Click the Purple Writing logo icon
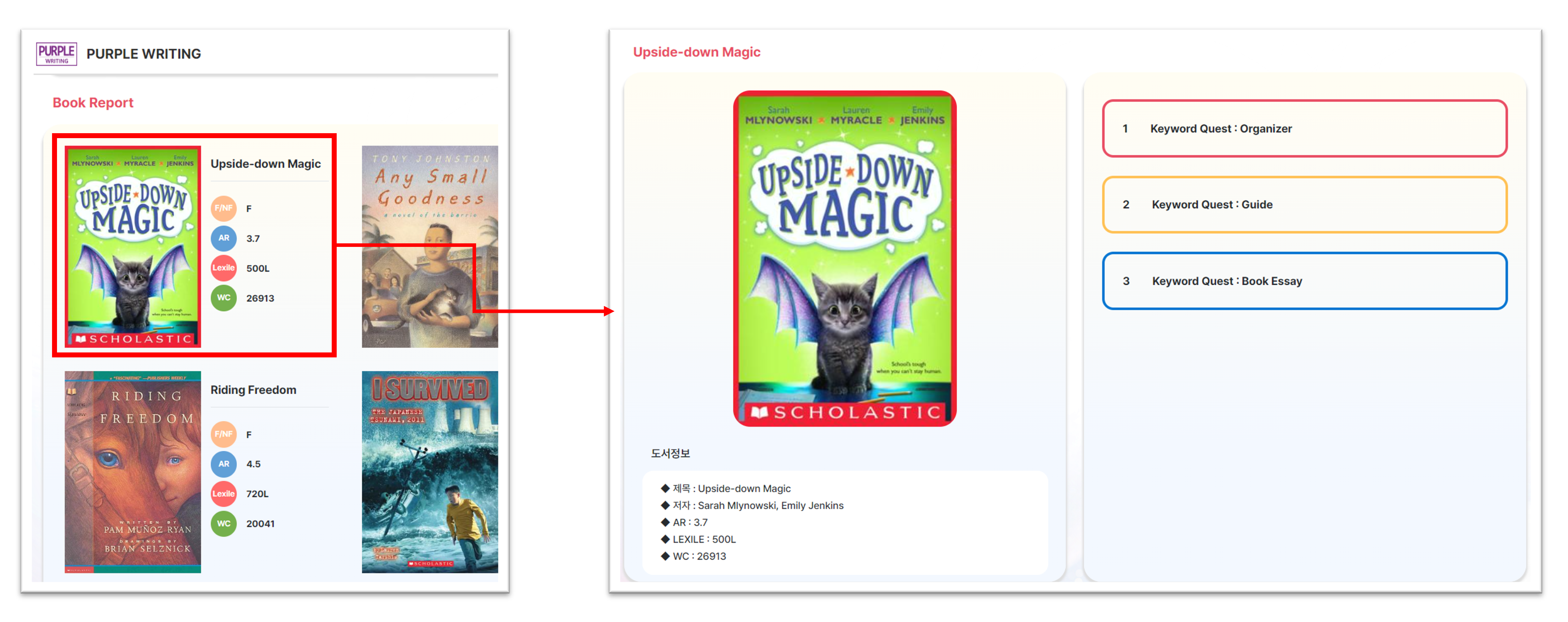The width and height of the screenshot is (1568, 622). [x=57, y=53]
